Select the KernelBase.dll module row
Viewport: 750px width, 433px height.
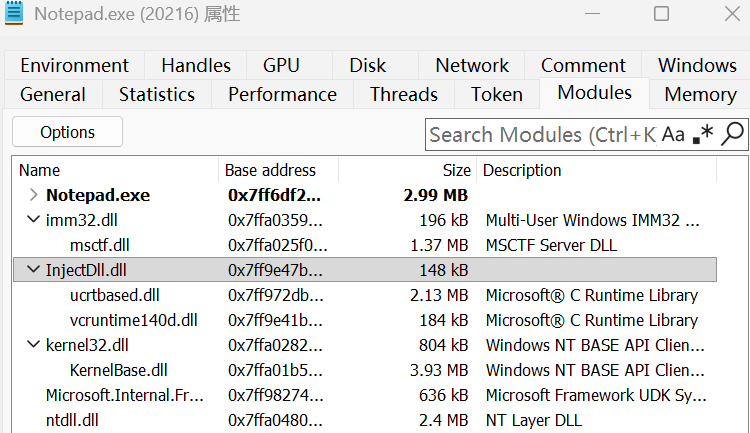pyautogui.click(x=118, y=370)
